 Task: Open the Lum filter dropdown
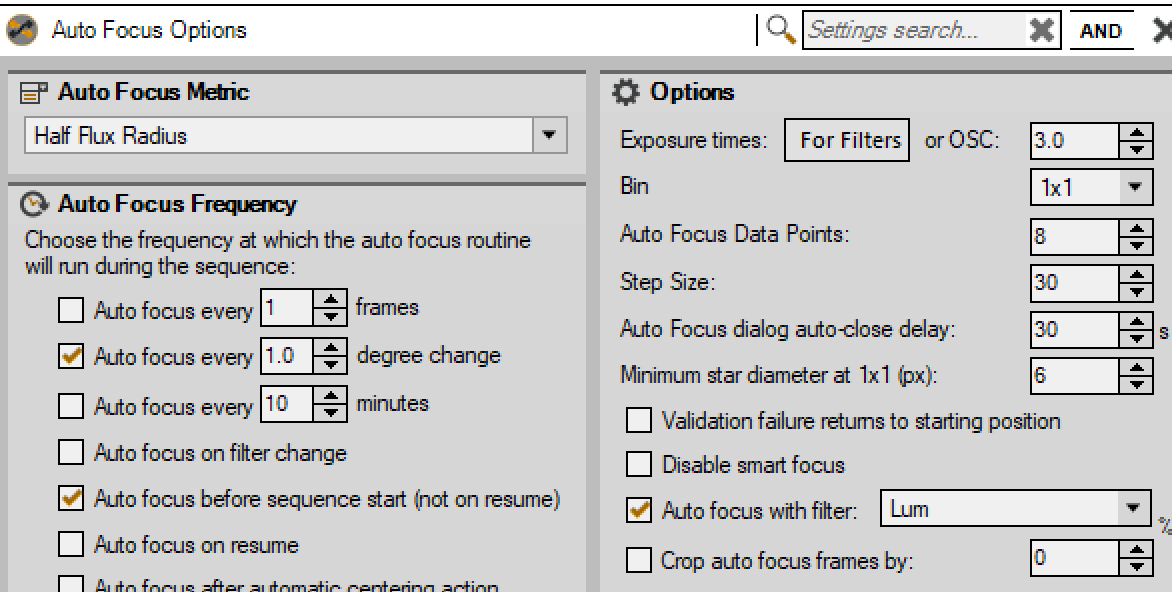(1132, 510)
